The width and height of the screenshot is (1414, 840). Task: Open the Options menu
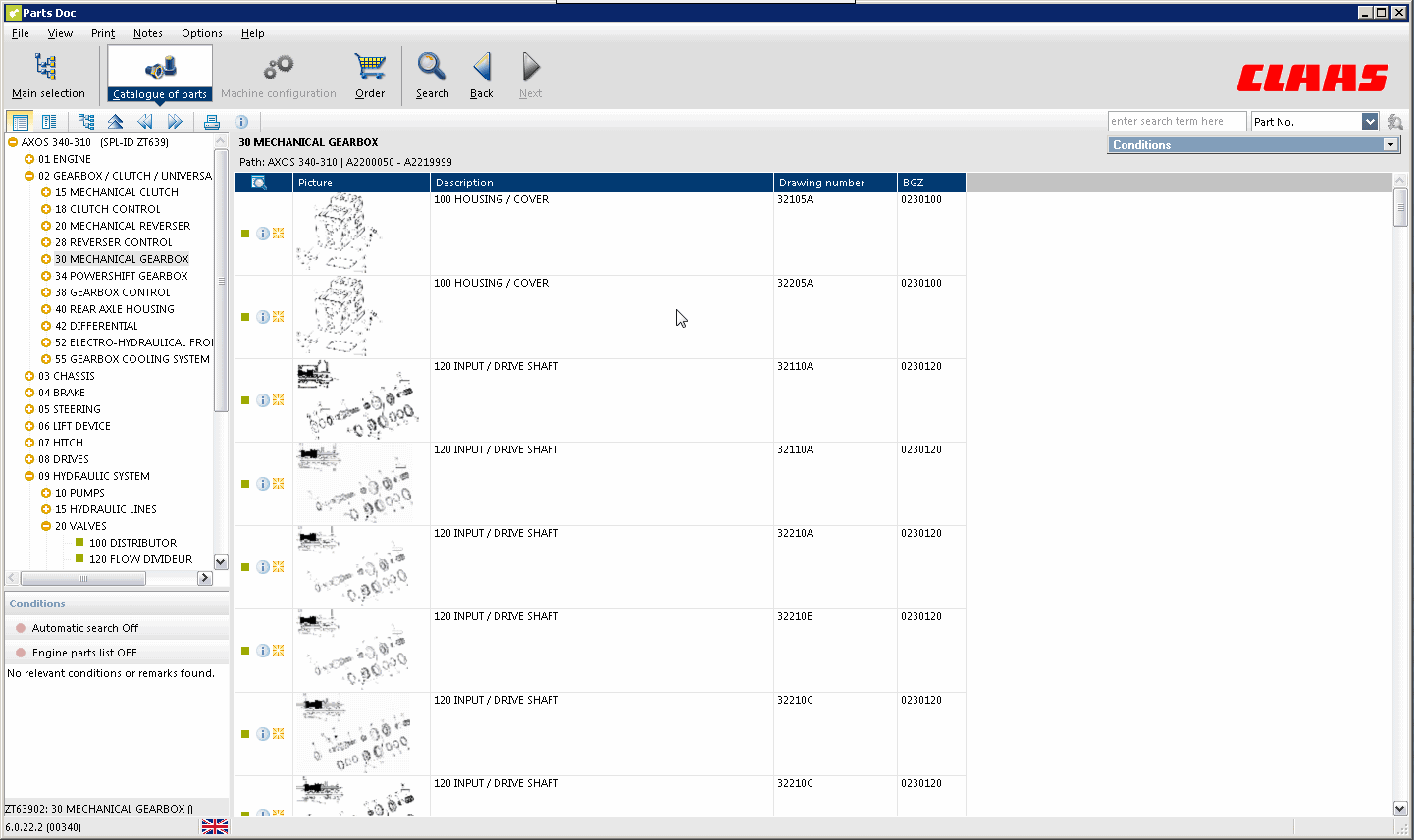[202, 32]
